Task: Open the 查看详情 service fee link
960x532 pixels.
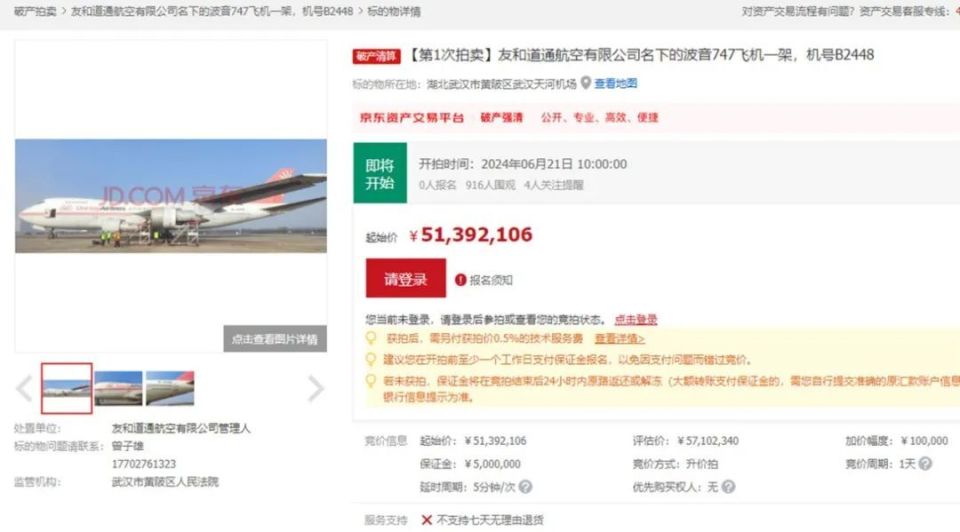Action: 619,339
